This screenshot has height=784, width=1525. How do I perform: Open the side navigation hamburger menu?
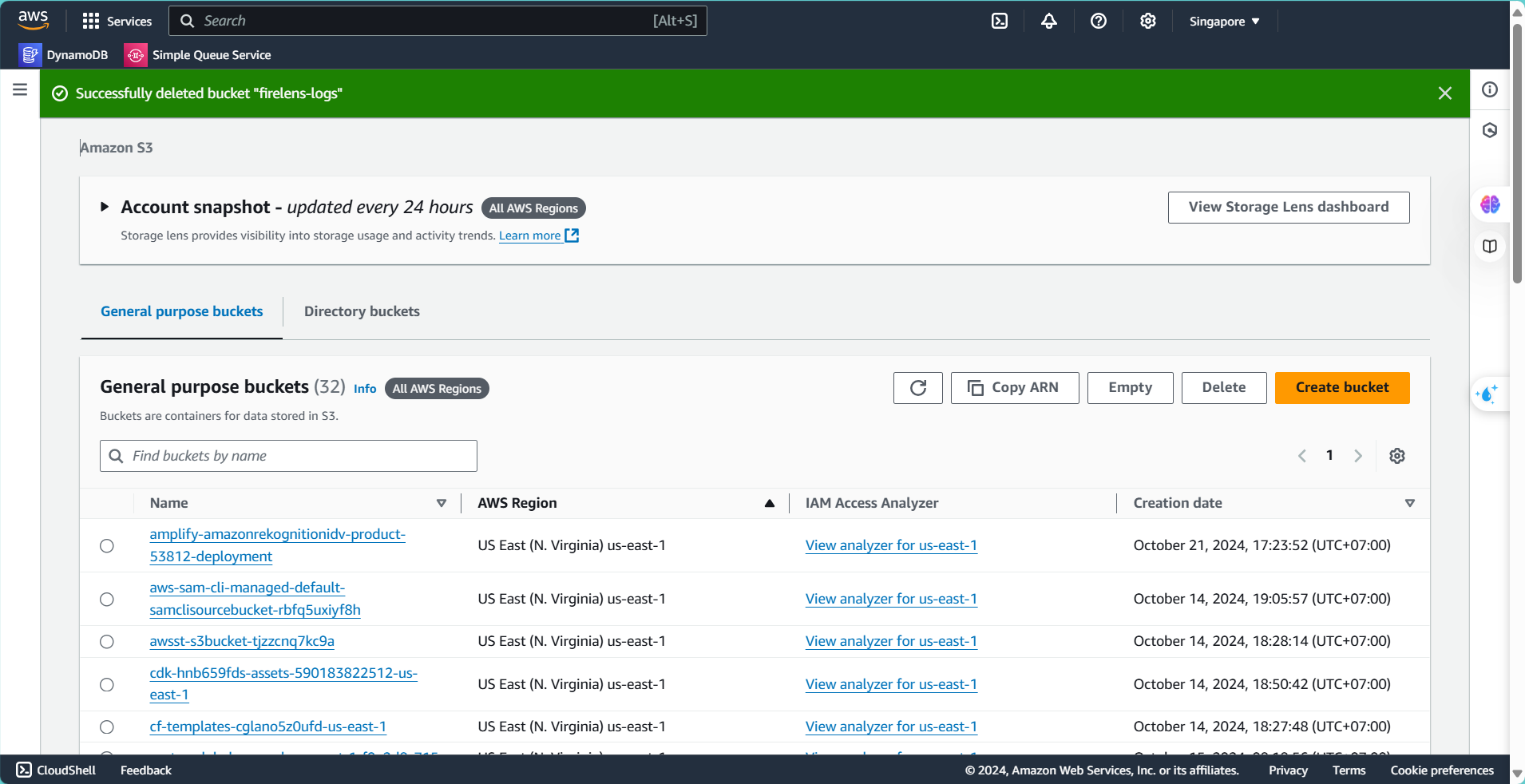tap(20, 89)
